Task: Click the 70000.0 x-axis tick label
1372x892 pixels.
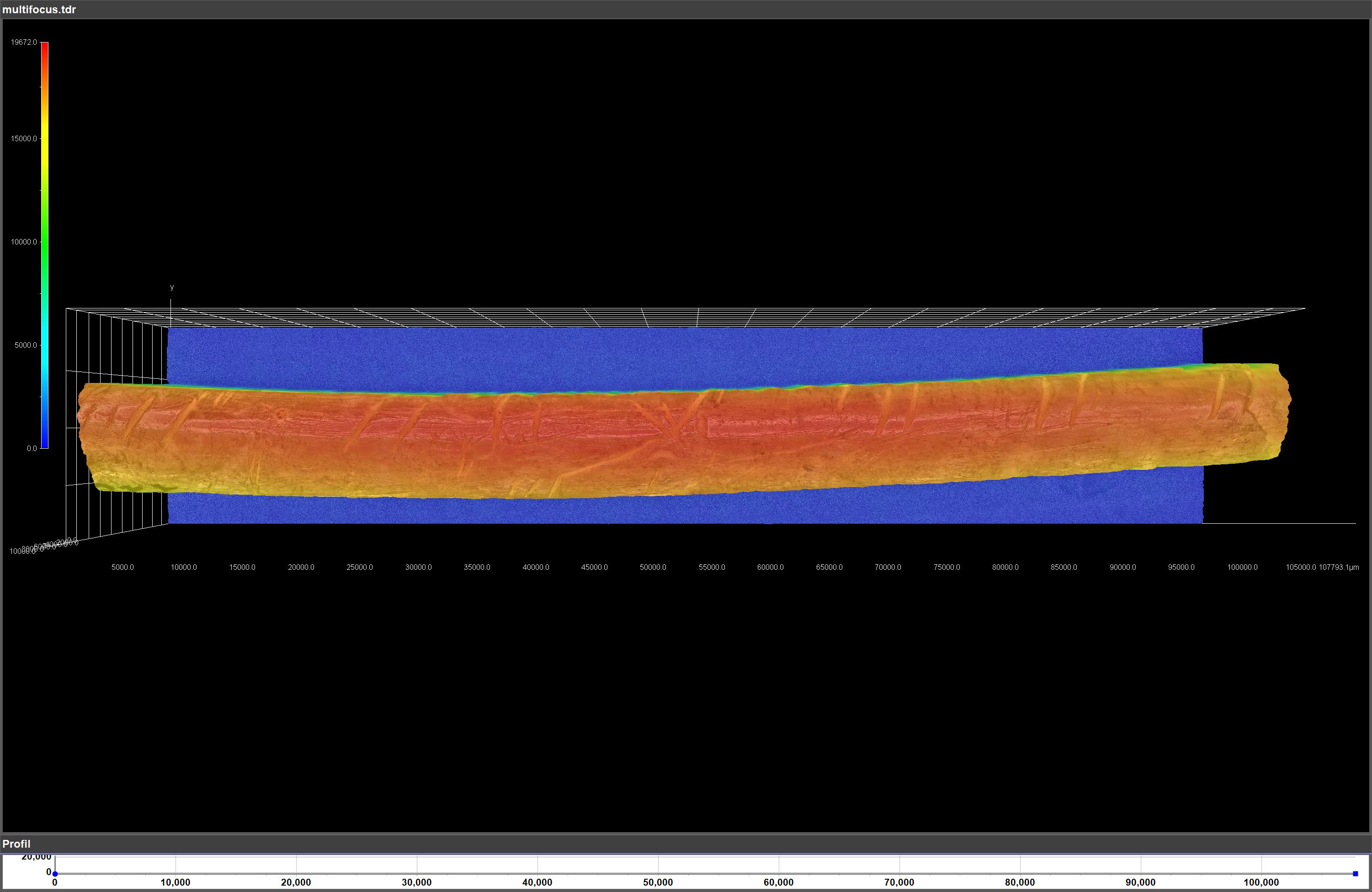Action: pos(888,567)
